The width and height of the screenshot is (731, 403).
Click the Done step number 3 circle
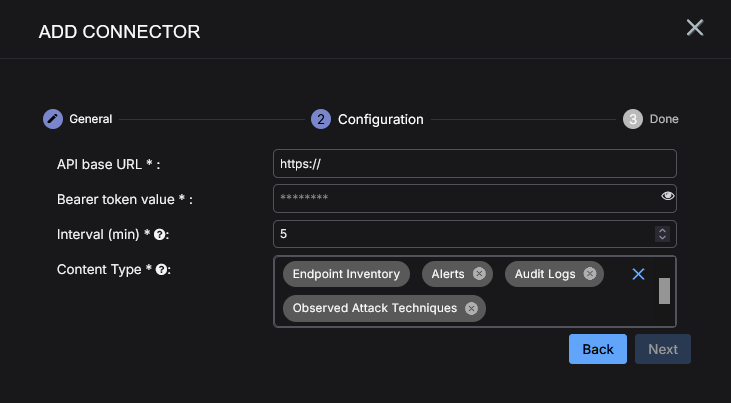click(x=633, y=119)
